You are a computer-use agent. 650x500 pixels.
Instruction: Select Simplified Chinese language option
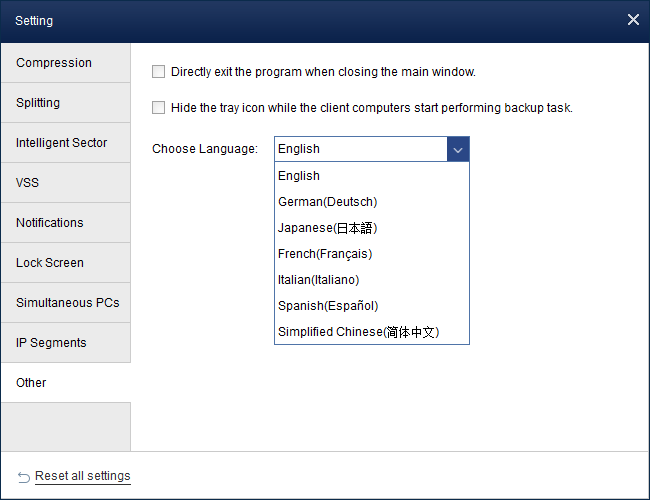coord(358,332)
